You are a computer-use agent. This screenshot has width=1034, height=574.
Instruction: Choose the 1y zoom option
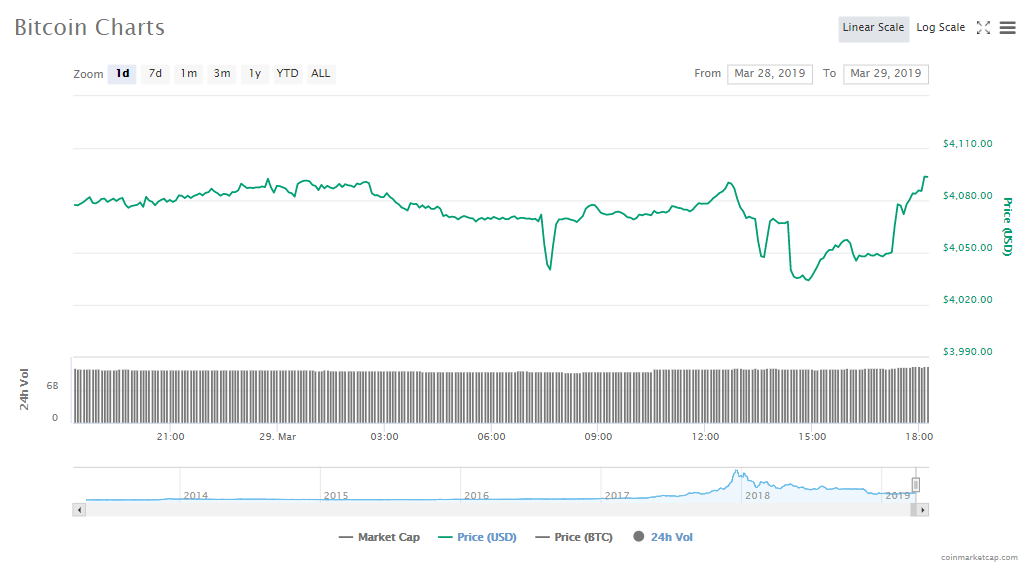click(255, 73)
